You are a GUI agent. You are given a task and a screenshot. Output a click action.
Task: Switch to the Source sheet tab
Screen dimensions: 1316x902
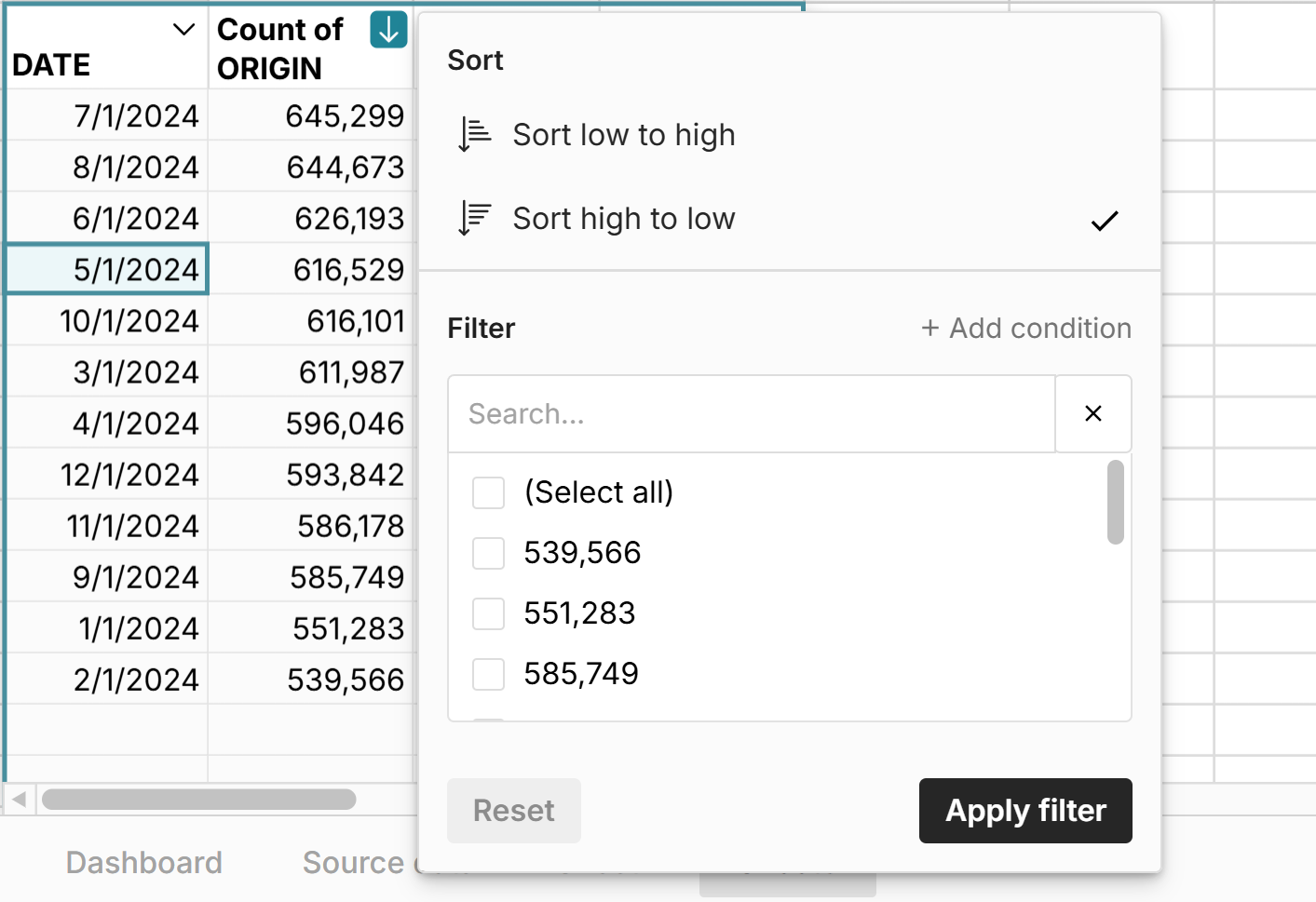(354, 863)
